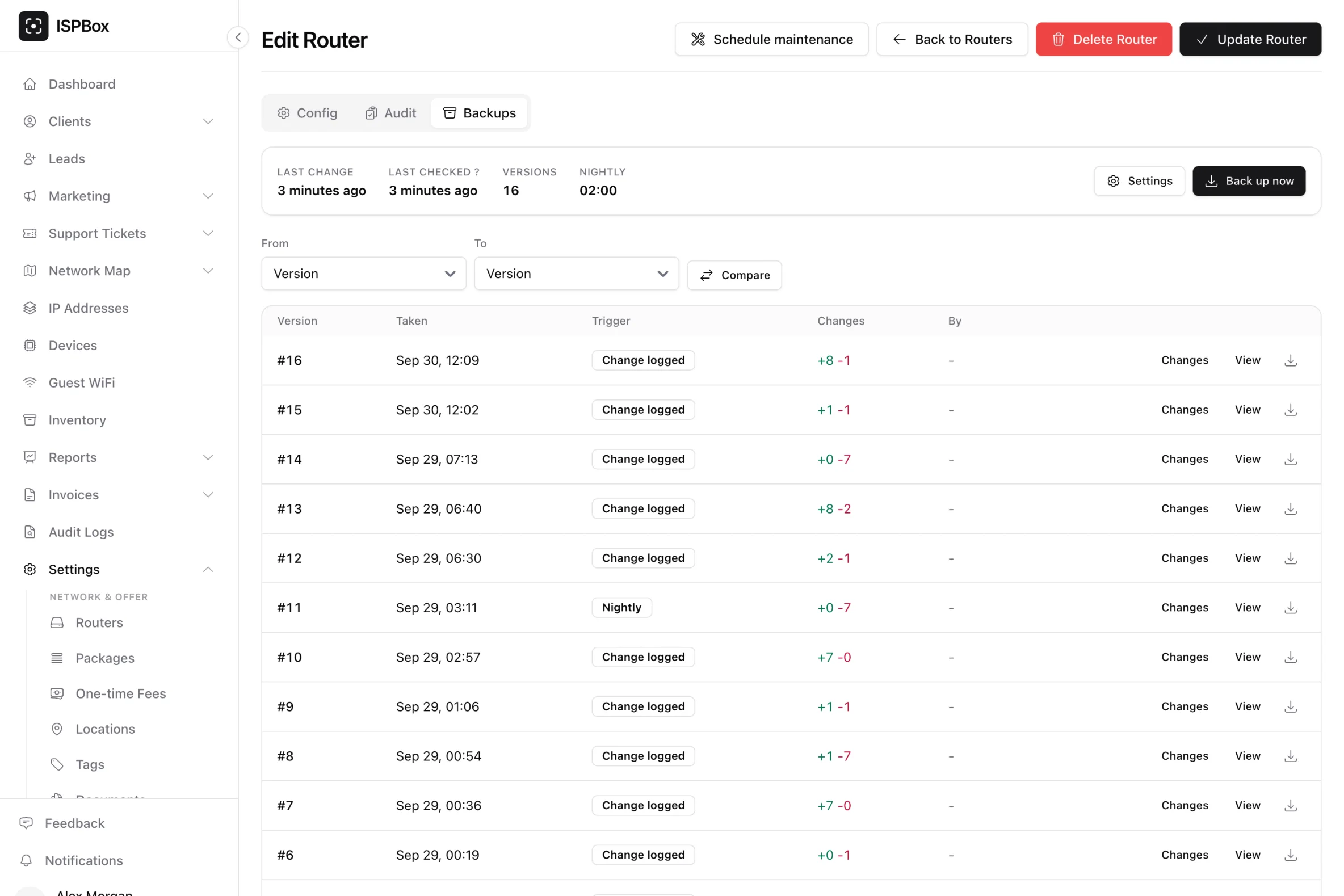This screenshot has width=1344, height=896.
Task: Select the Backups tab
Action: [480, 113]
